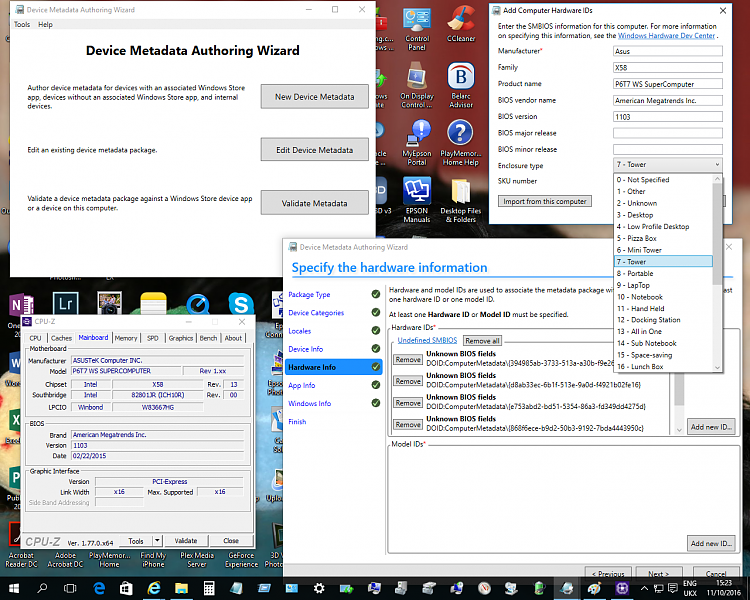750x600 pixels.
Task: Switch to the CPU tab in CPU-Z
Action: click(35, 338)
